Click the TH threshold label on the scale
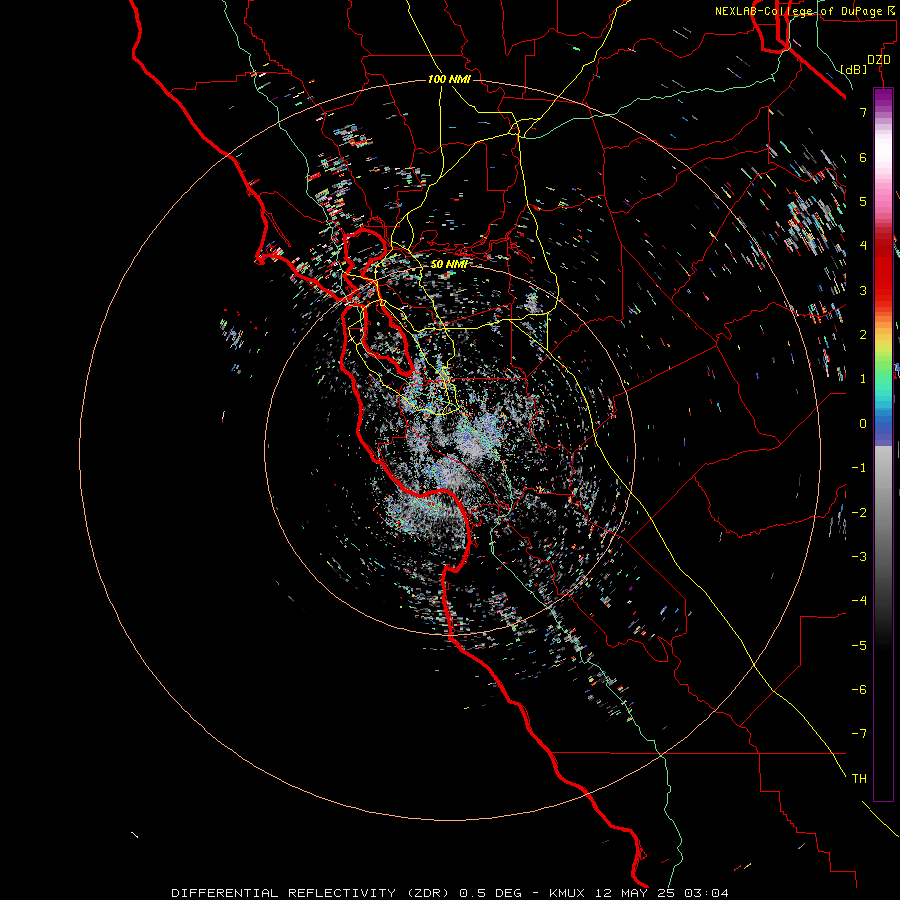The height and width of the screenshot is (900, 900). tap(859, 779)
